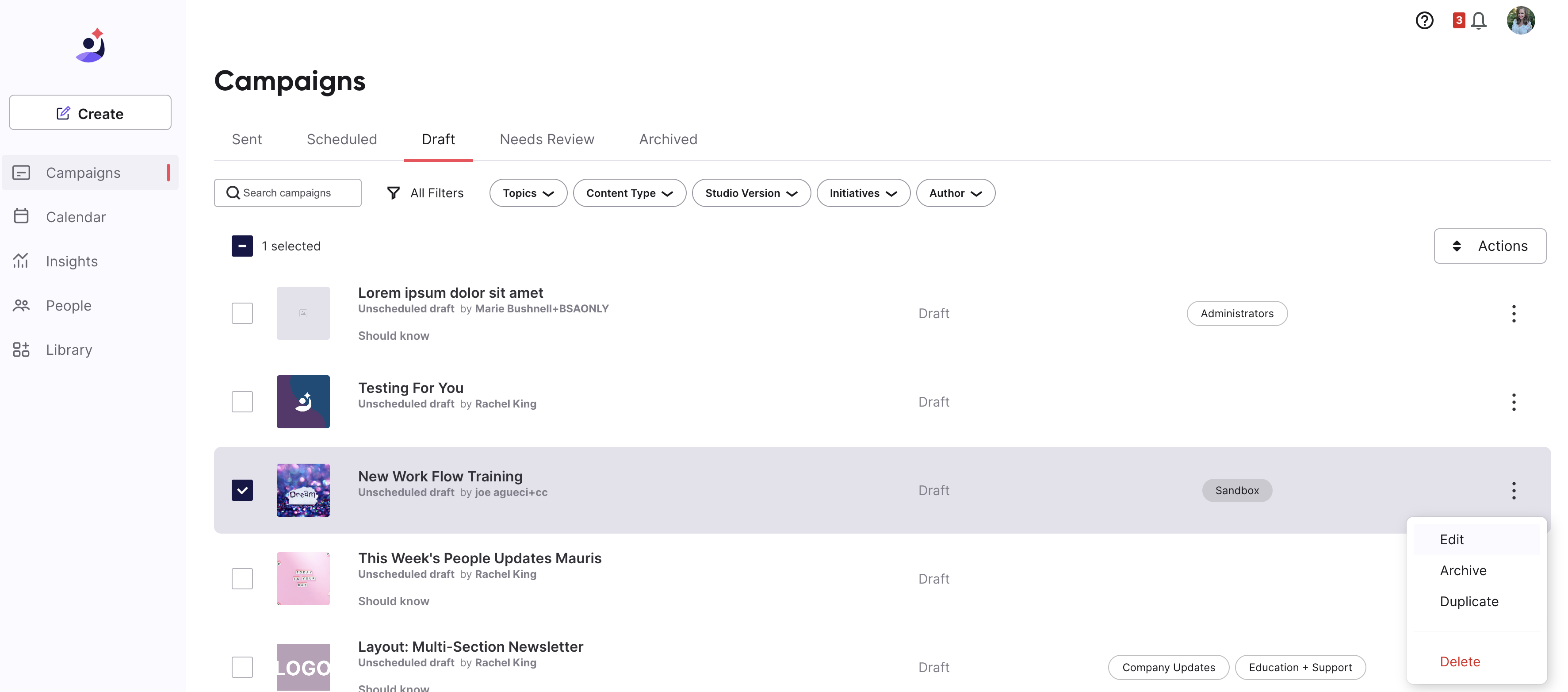Go to Insights in sidebar
This screenshot has height=692, width=1568.
(71, 261)
